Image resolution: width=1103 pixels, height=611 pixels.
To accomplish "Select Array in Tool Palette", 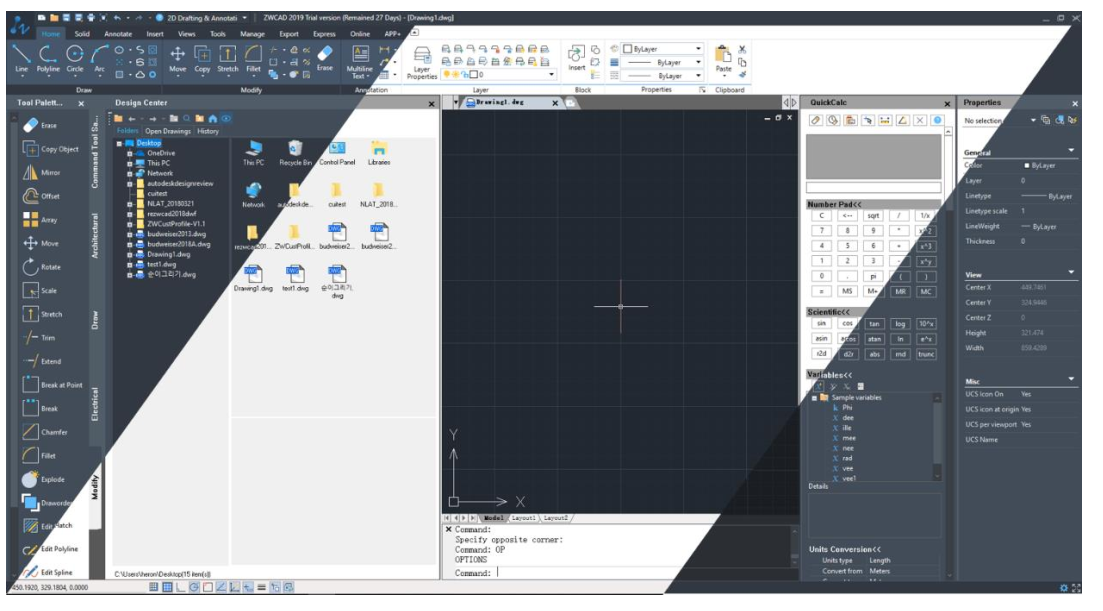I will [x=41, y=219].
